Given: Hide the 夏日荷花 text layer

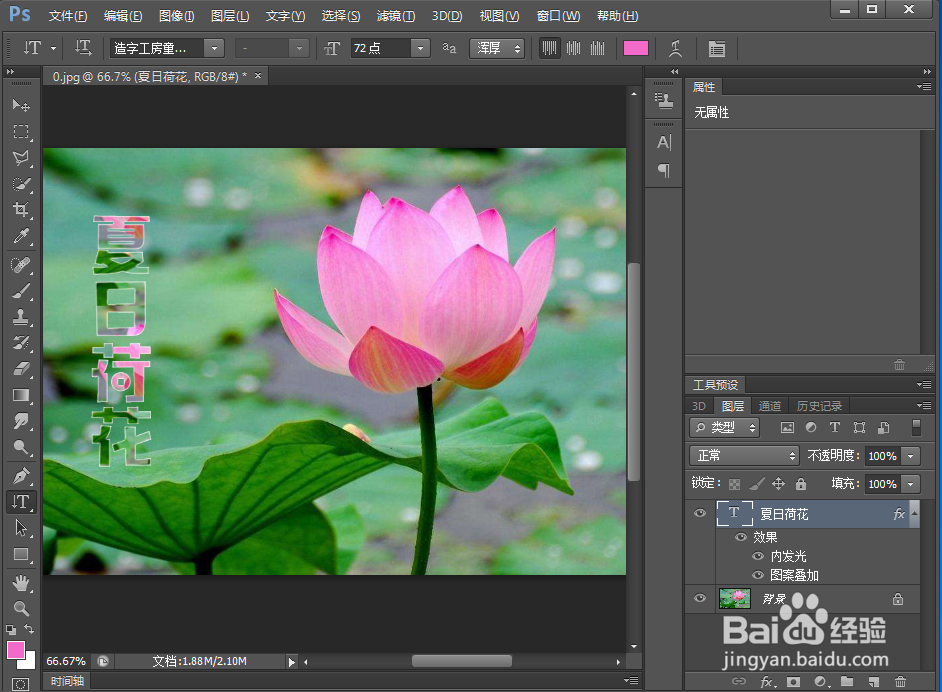Looking at the screenshot, I should point(700,514).
